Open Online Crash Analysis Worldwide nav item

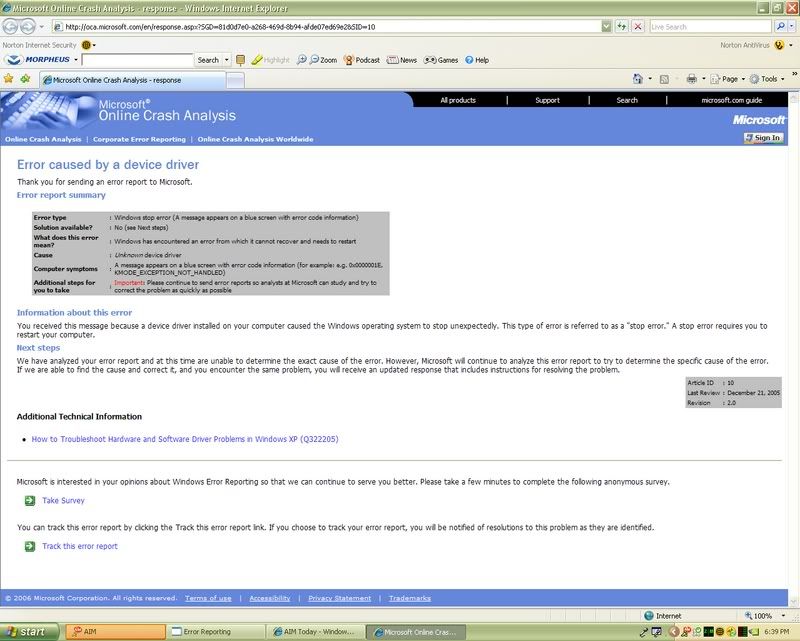pyautogui.click(x=255, y=139)
